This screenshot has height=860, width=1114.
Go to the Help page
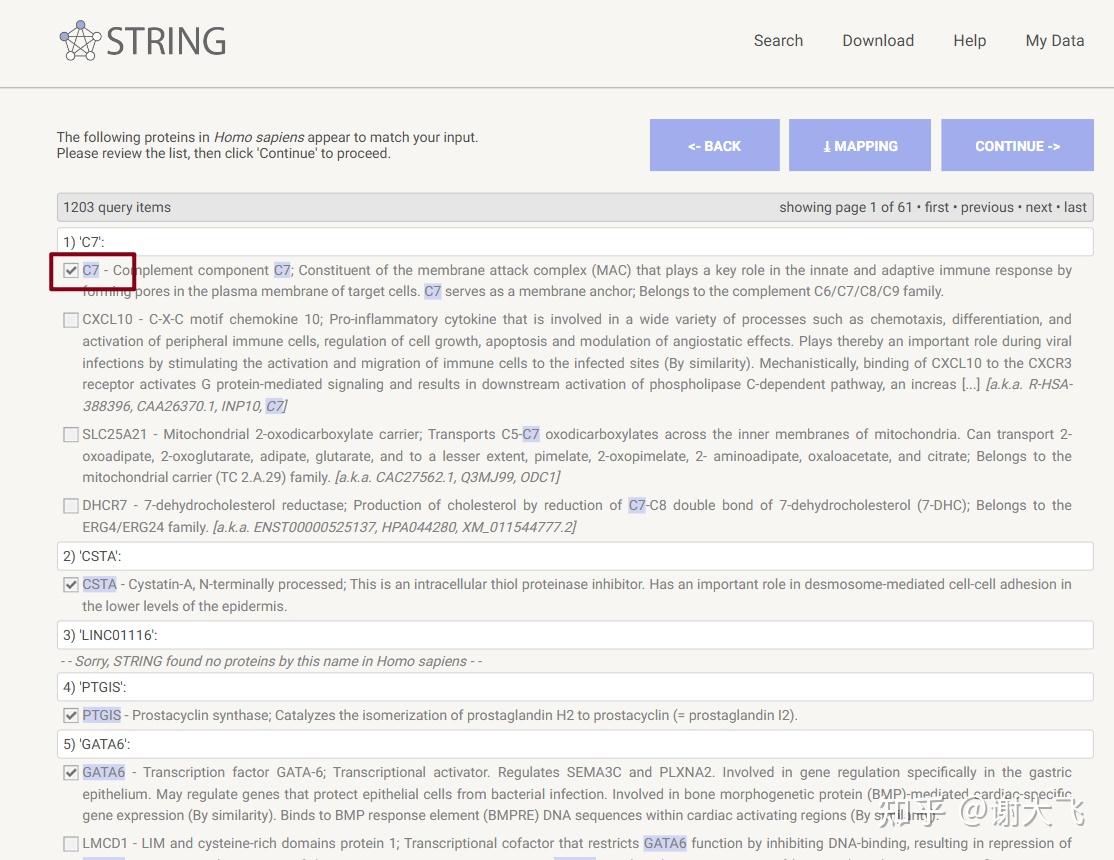point(969,41)
